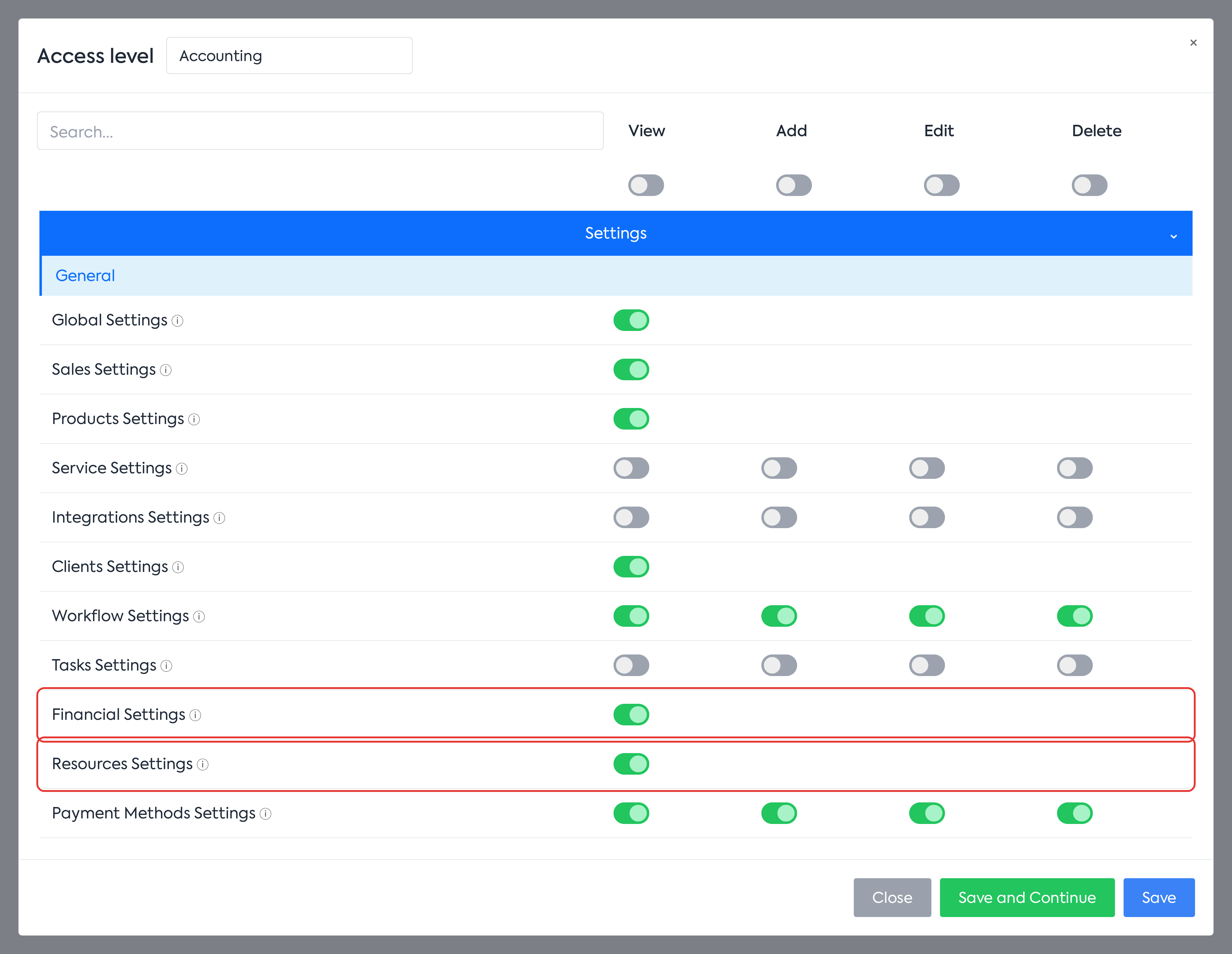
Task: Click Save and Continue button
Action: tap(1027, 898)
